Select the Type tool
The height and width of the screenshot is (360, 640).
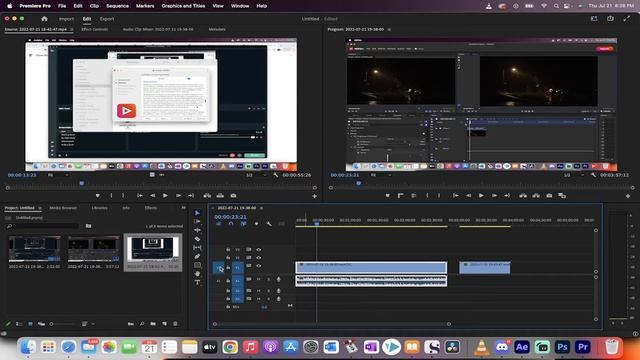coord(198,282)
